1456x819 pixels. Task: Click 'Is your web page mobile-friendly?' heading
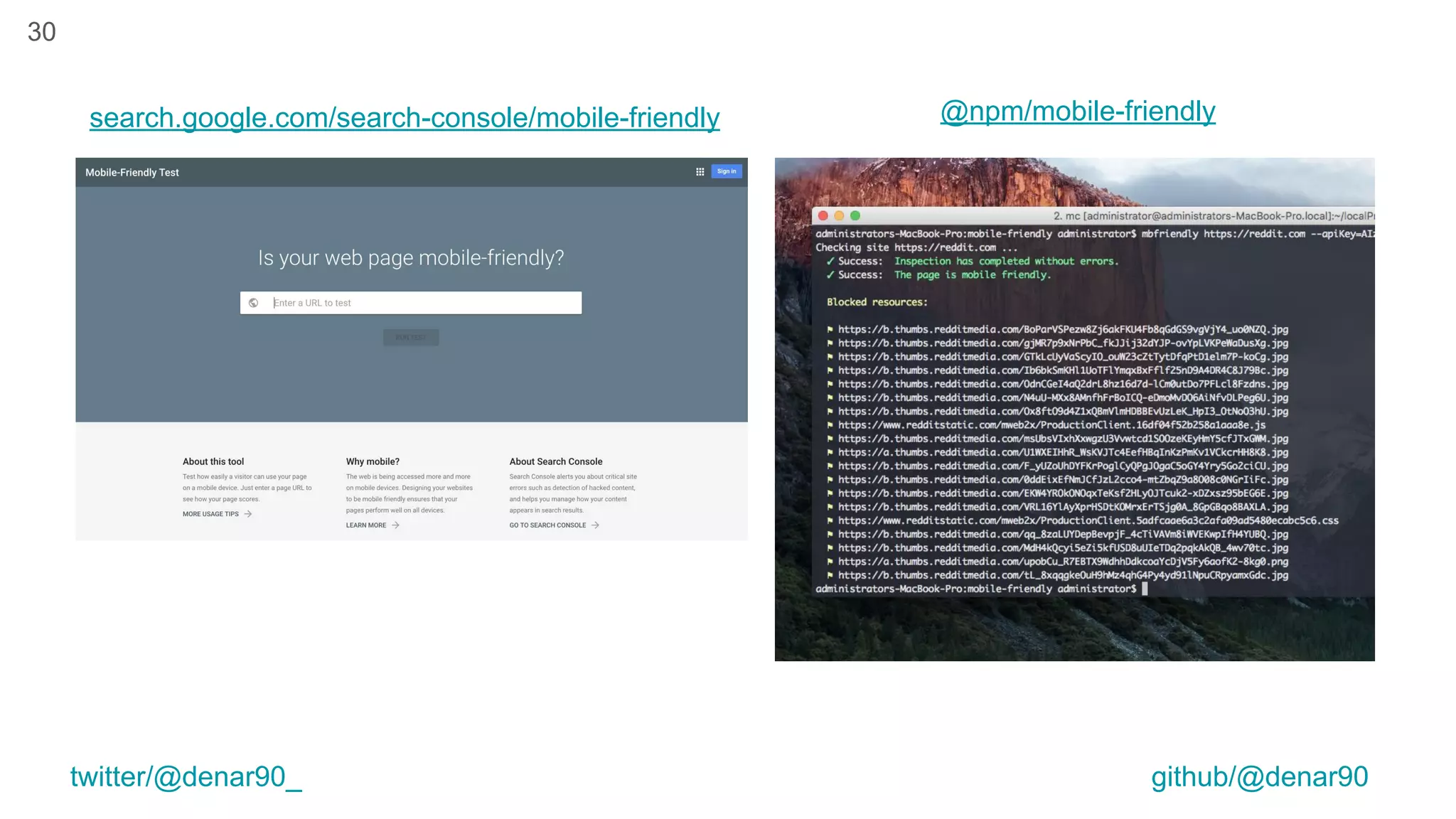[411, 257]
